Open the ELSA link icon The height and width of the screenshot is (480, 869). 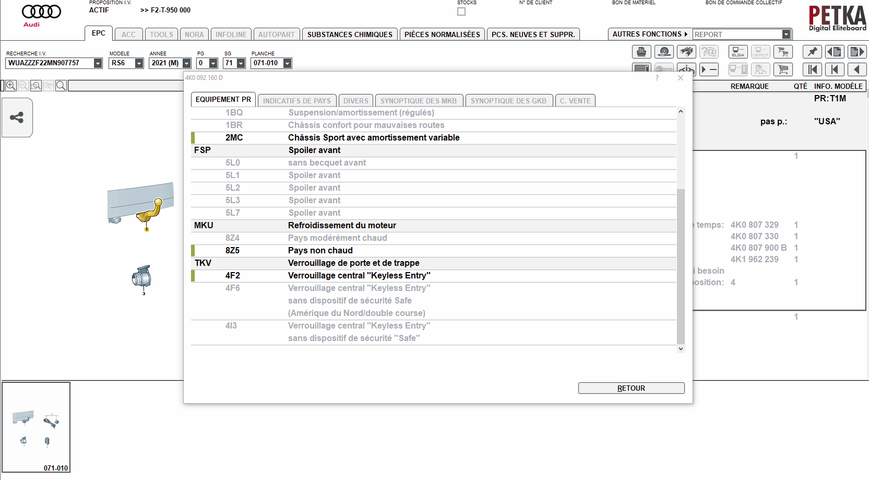(x=738, y=52)
